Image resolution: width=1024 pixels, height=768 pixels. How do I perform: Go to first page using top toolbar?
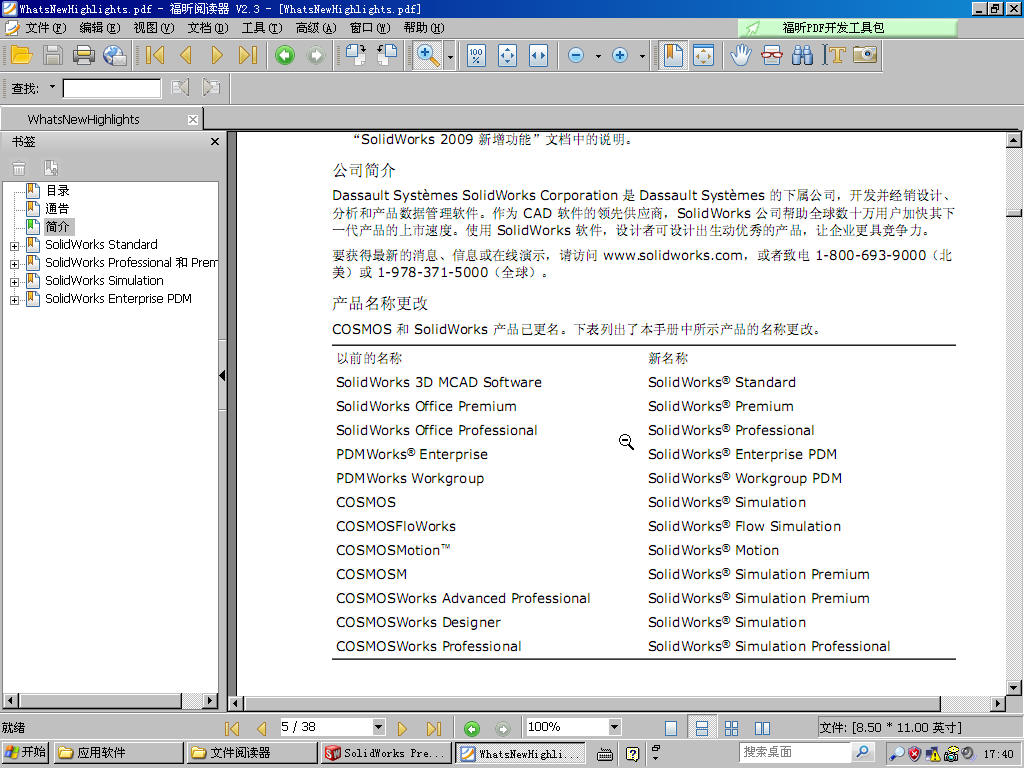pyautogui.click(x=155, y=56)
